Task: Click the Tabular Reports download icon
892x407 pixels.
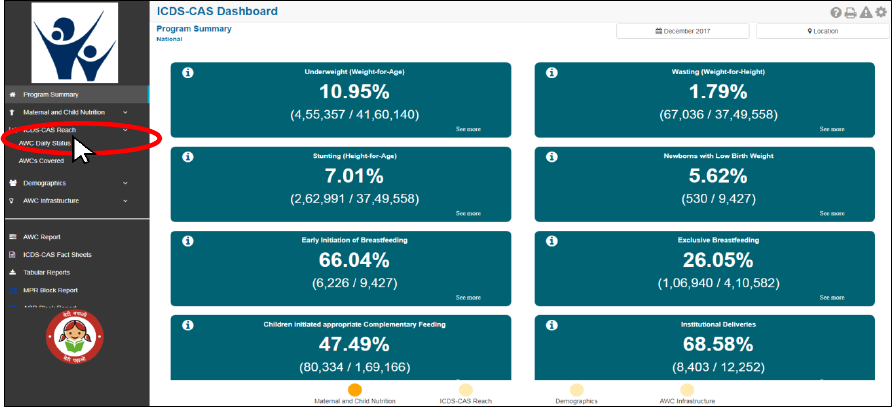Action: 13,272
